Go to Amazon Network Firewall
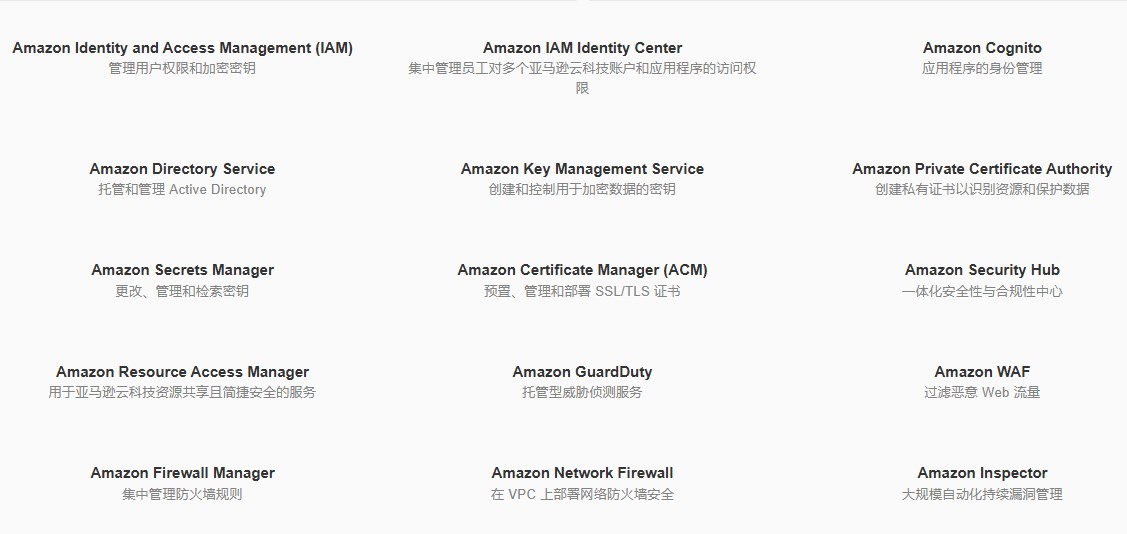The image size is (1127, 534). click(582, 473)
